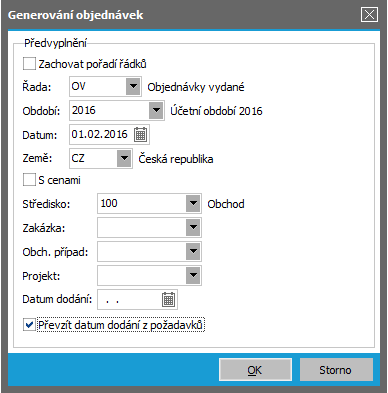
Task: Click the empty Datum dodání date field
Action: tap(129, 299)
